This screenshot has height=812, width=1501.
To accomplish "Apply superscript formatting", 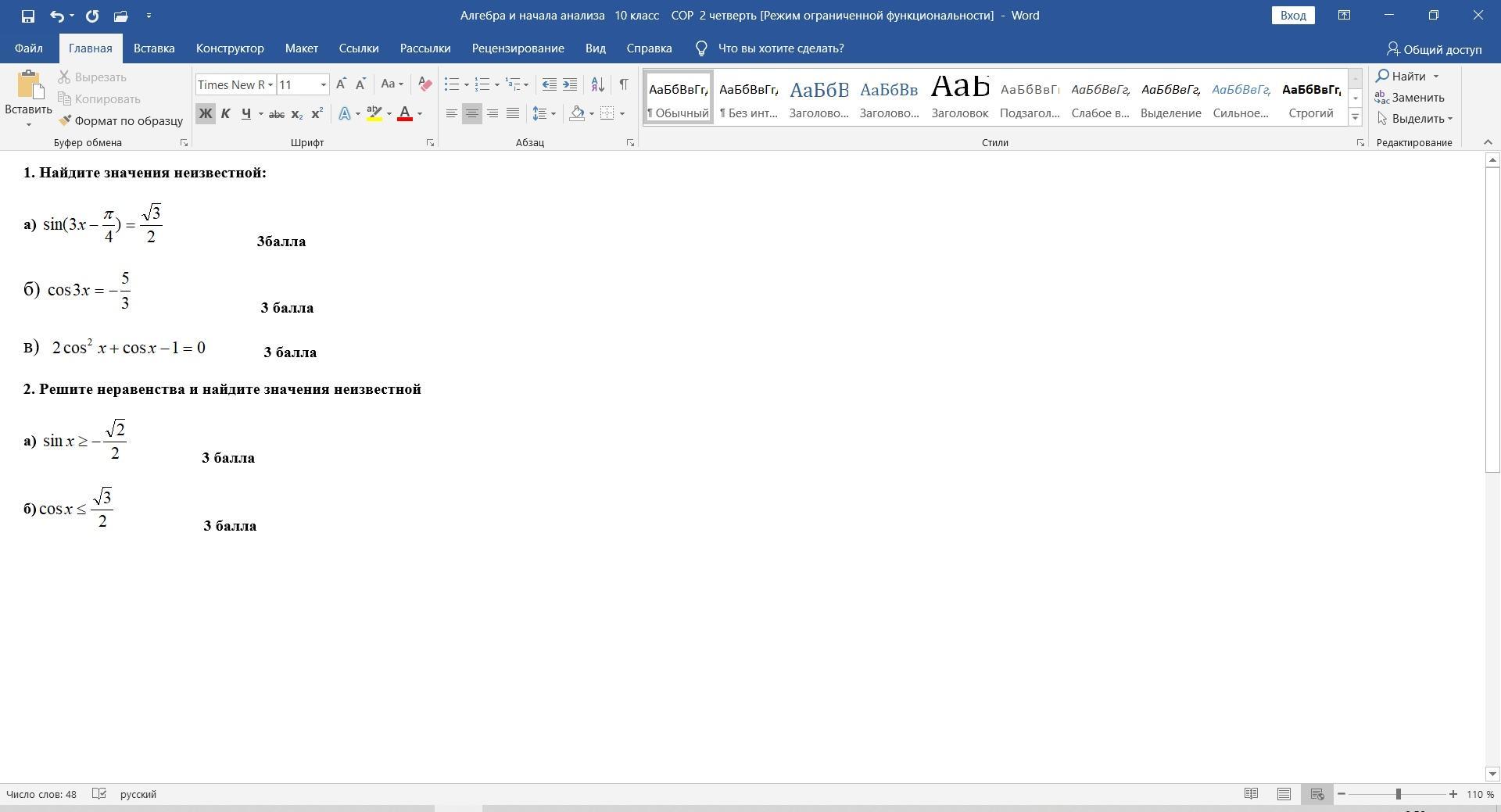I will (x=317, y=114).
